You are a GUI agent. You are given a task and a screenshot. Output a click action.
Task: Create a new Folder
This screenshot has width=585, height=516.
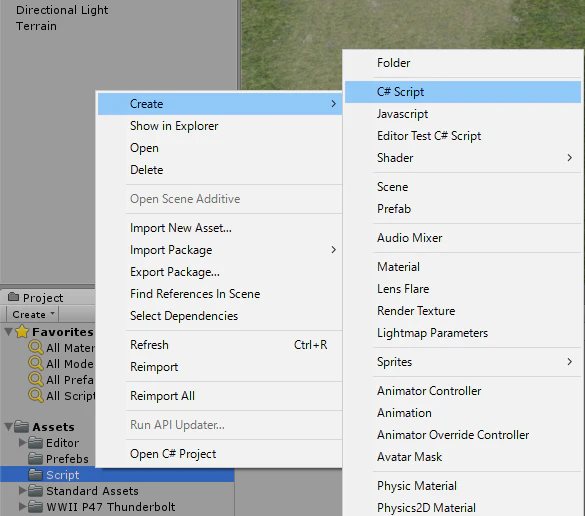(463, 63)
